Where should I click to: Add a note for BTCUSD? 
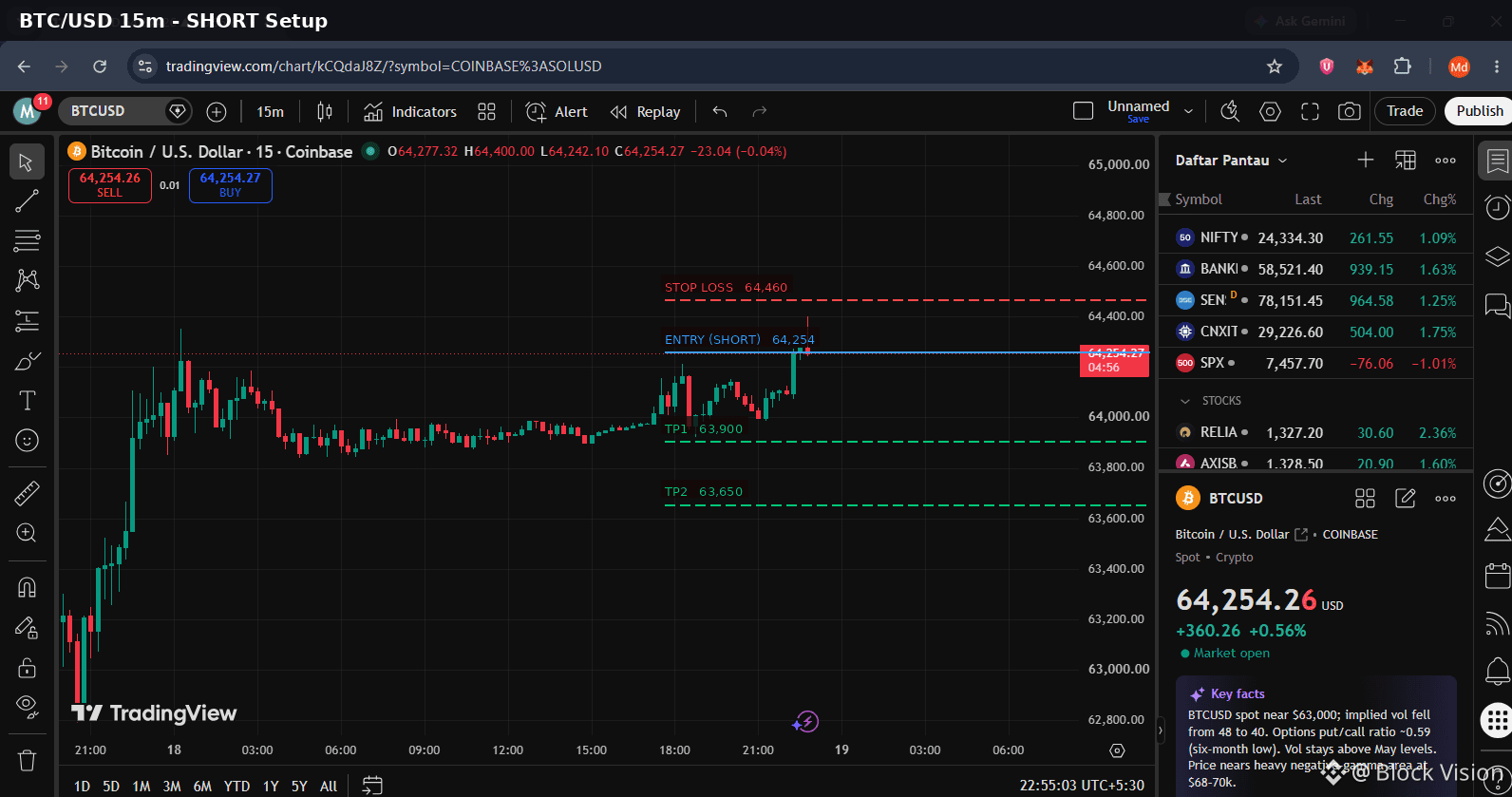pyautogui.click(x=1406, y=499)
